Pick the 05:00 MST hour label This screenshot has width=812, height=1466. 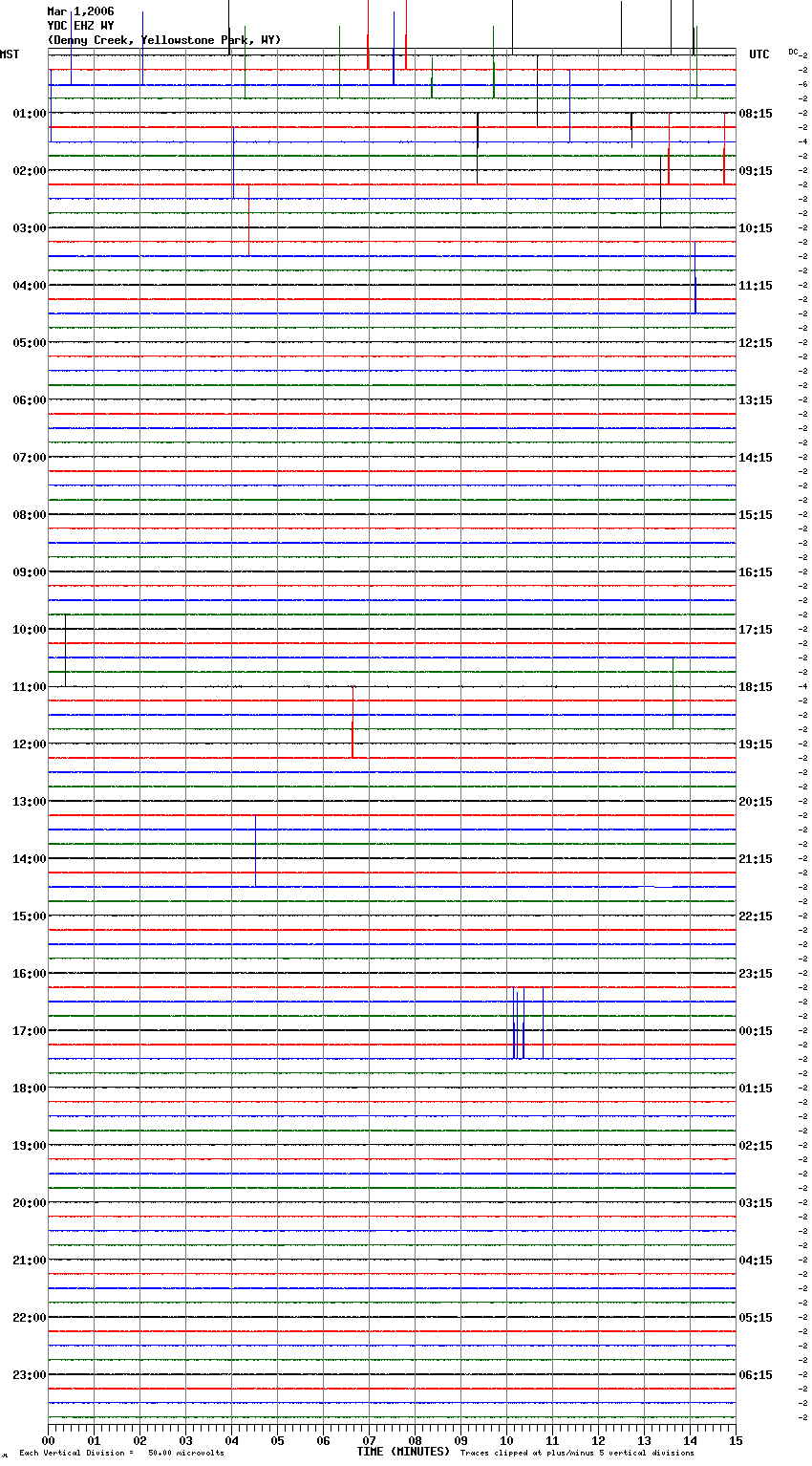coord(30,343)
